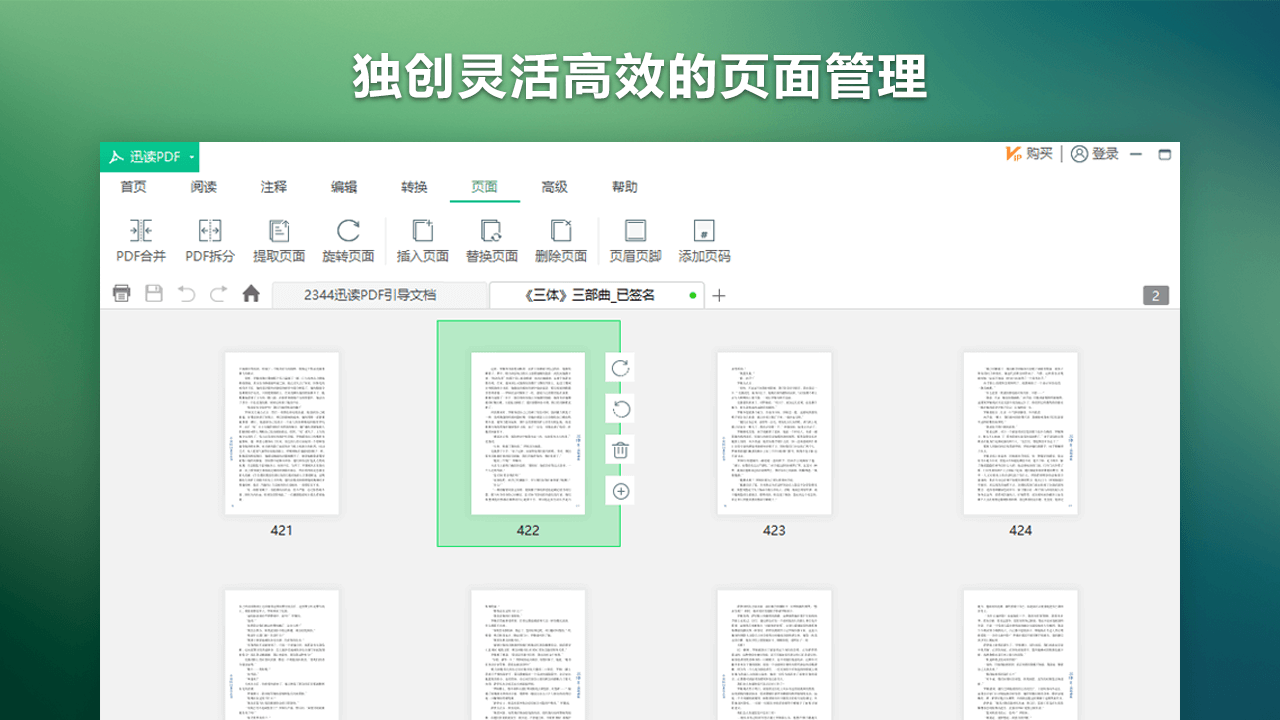Viewport: 1280px width, 720px height.
Task: Rotate page 422 clockwise
Action: click(x=620, y=368)
